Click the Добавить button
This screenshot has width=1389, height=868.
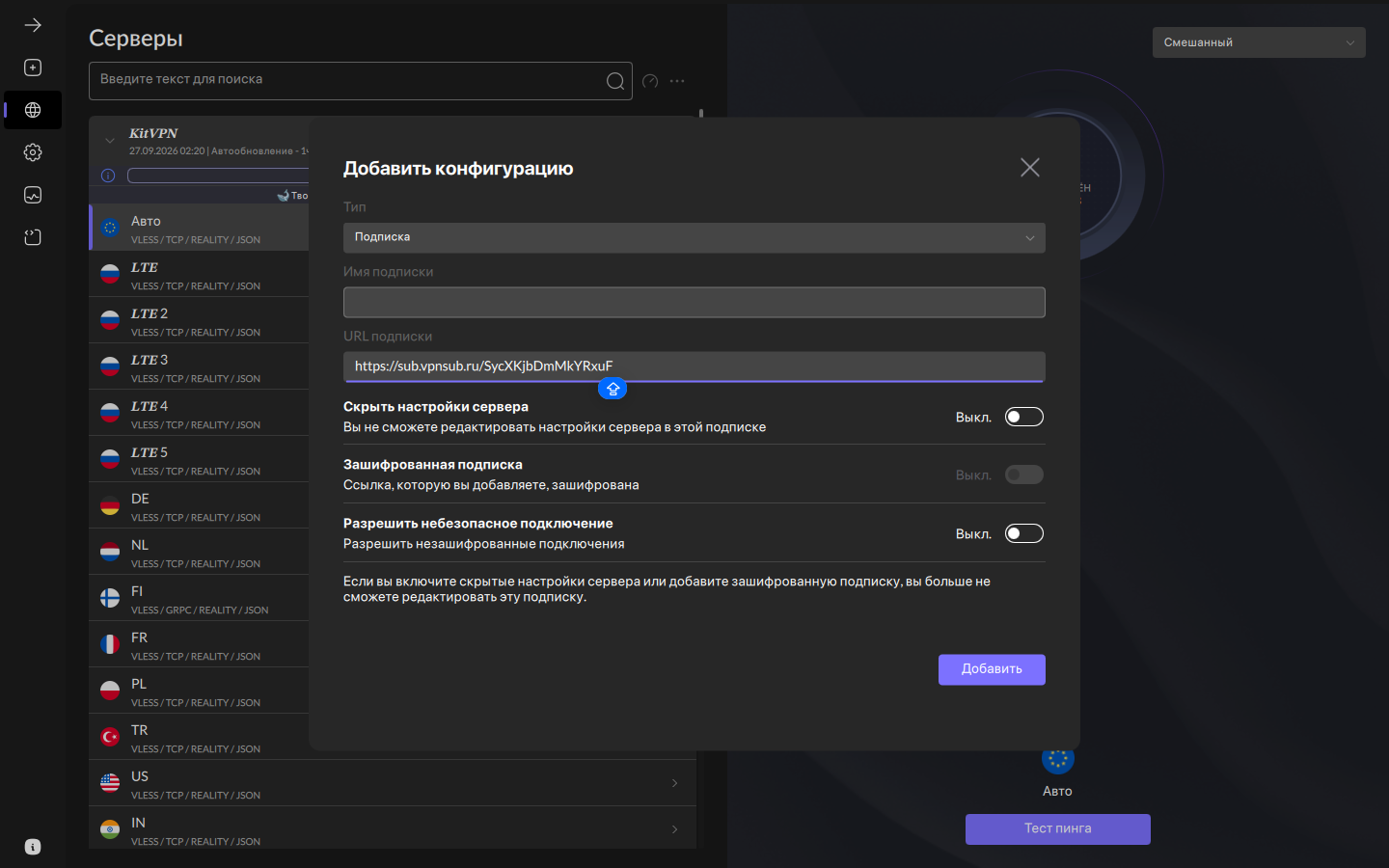pyautogui.click(x=992, y=669)
